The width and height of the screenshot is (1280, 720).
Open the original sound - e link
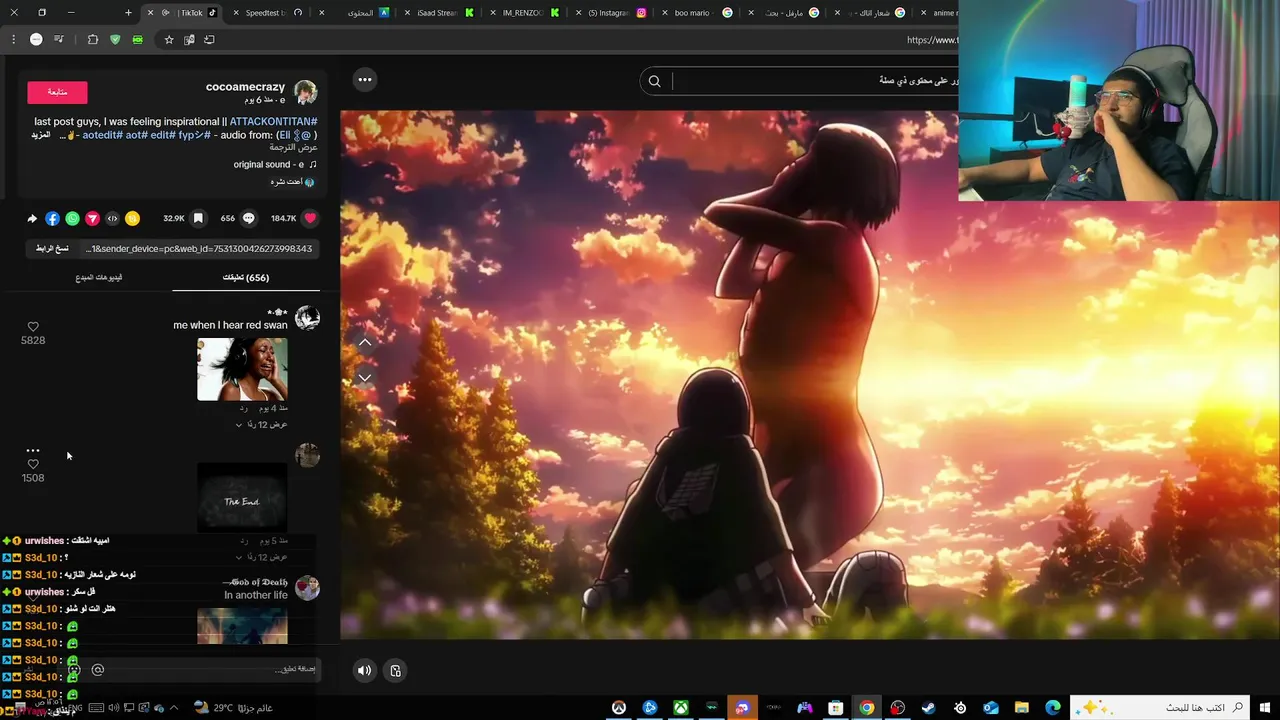275,164
